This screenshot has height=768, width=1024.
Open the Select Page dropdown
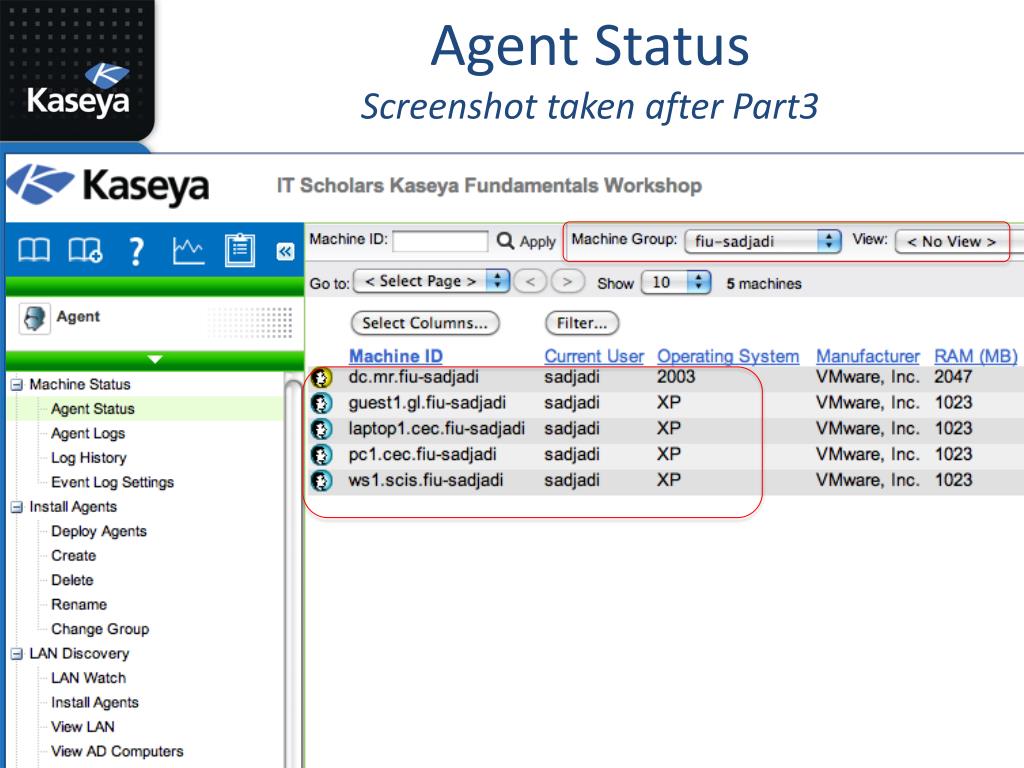431,281
